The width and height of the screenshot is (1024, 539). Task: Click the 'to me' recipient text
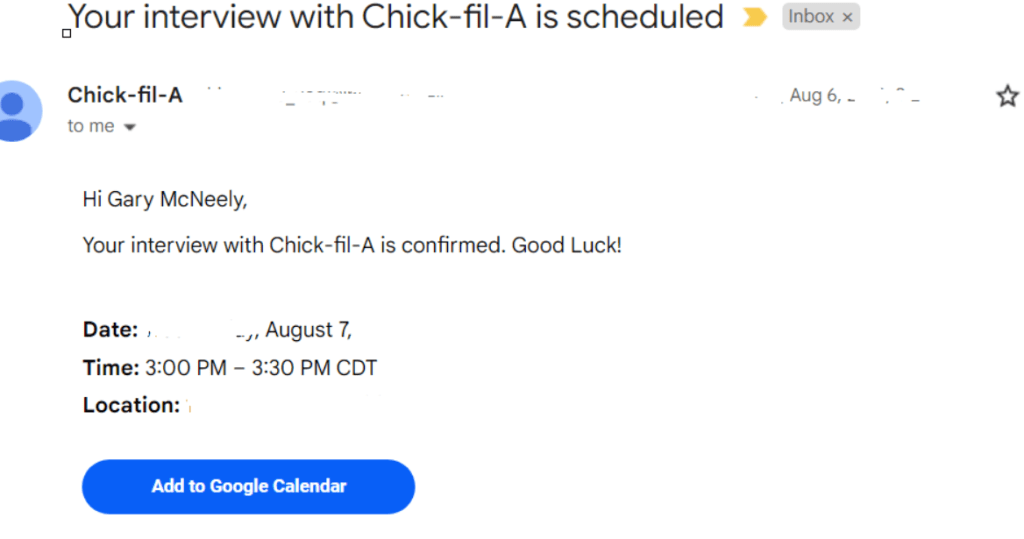point(90,126)
